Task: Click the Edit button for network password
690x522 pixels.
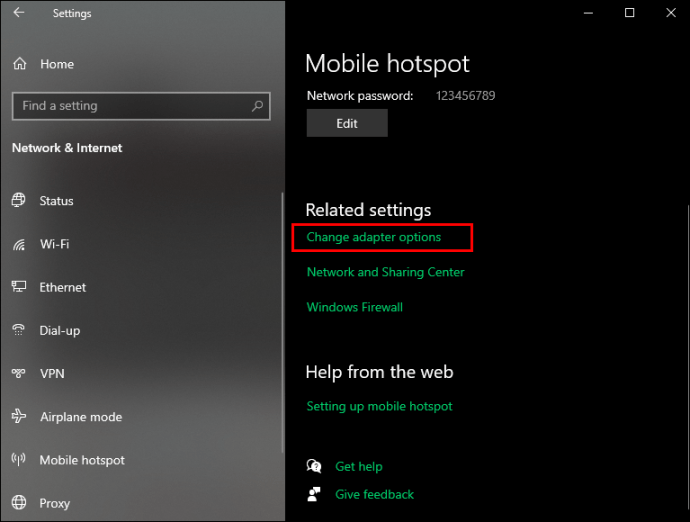Action: point(347,123)
